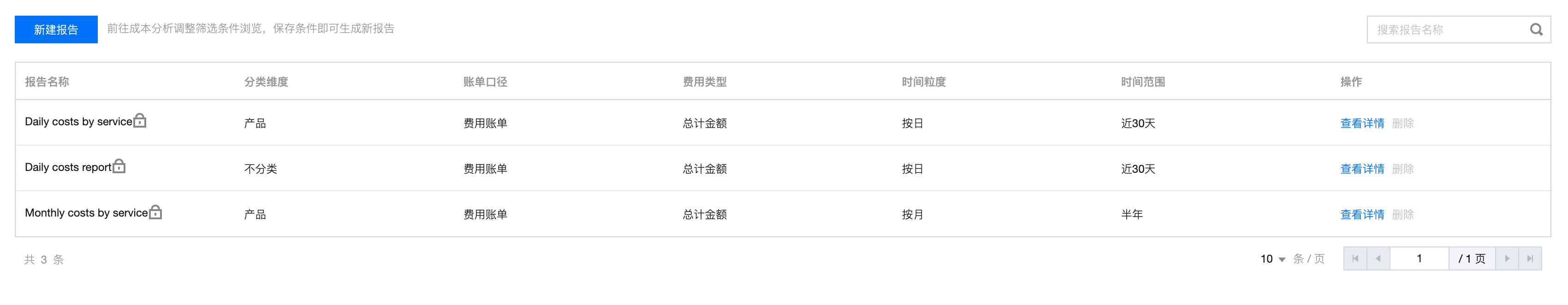Go to the first page
This screenshot has width=1568, height=305.
coord(1355,259)
